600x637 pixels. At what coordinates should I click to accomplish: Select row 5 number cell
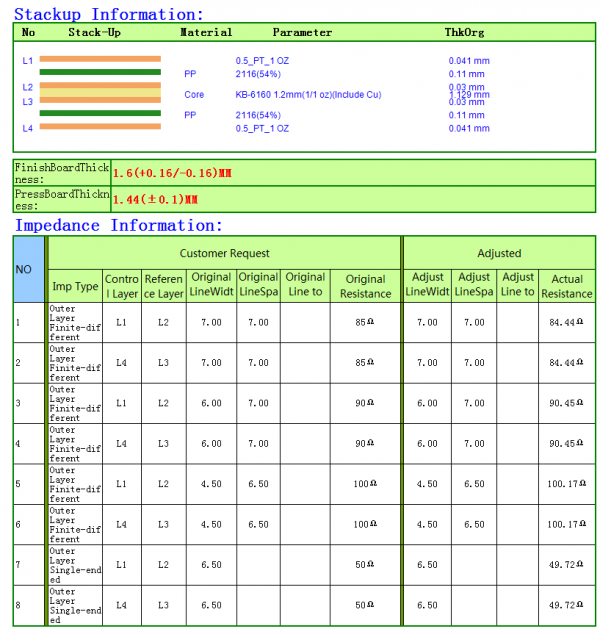point(29,484)
